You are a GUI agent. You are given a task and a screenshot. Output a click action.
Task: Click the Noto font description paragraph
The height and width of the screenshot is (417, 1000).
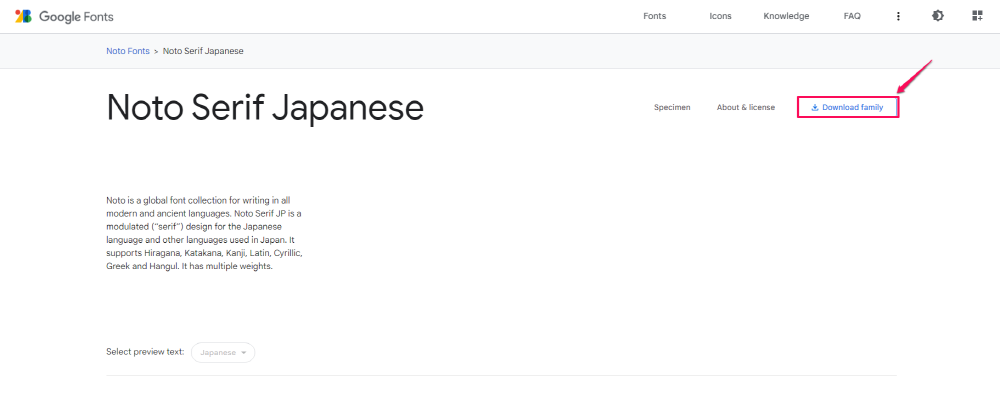[x=203, y=233]
